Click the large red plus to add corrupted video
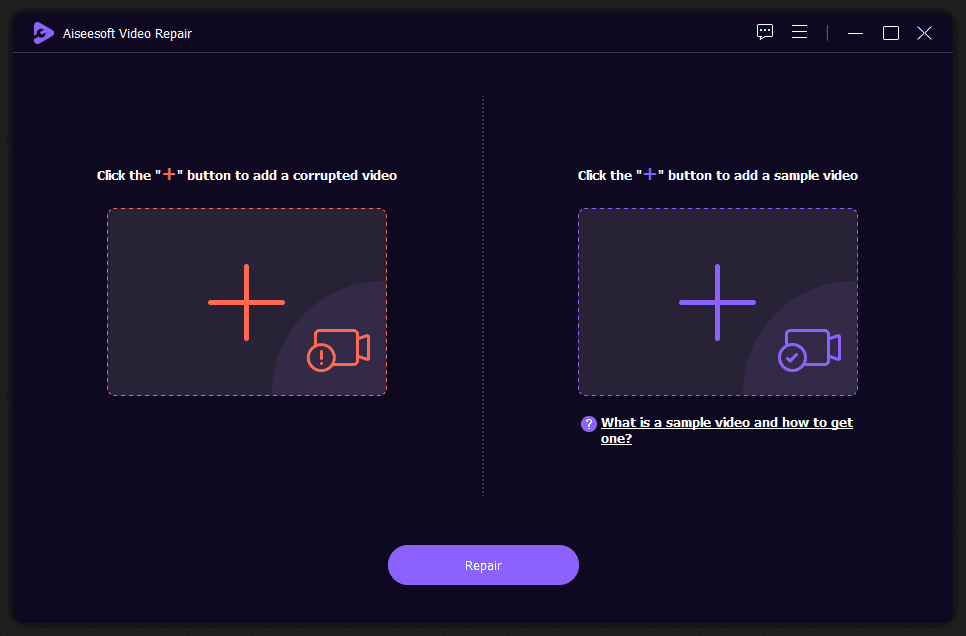 click(246, 303)
